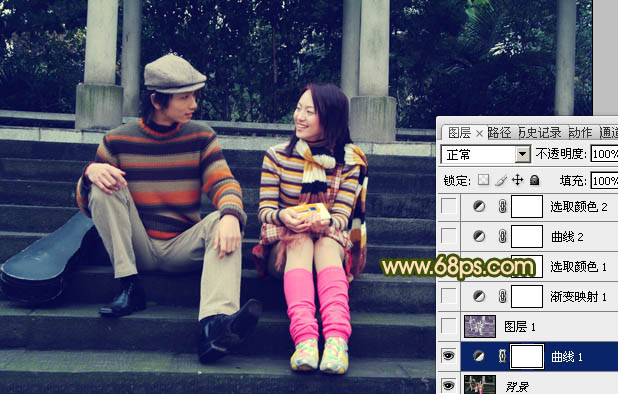Hide the 背景 layer with eye icon
The height and width of the screenshot is (394, 618).
pyautogui.click(x=449, y=385)
